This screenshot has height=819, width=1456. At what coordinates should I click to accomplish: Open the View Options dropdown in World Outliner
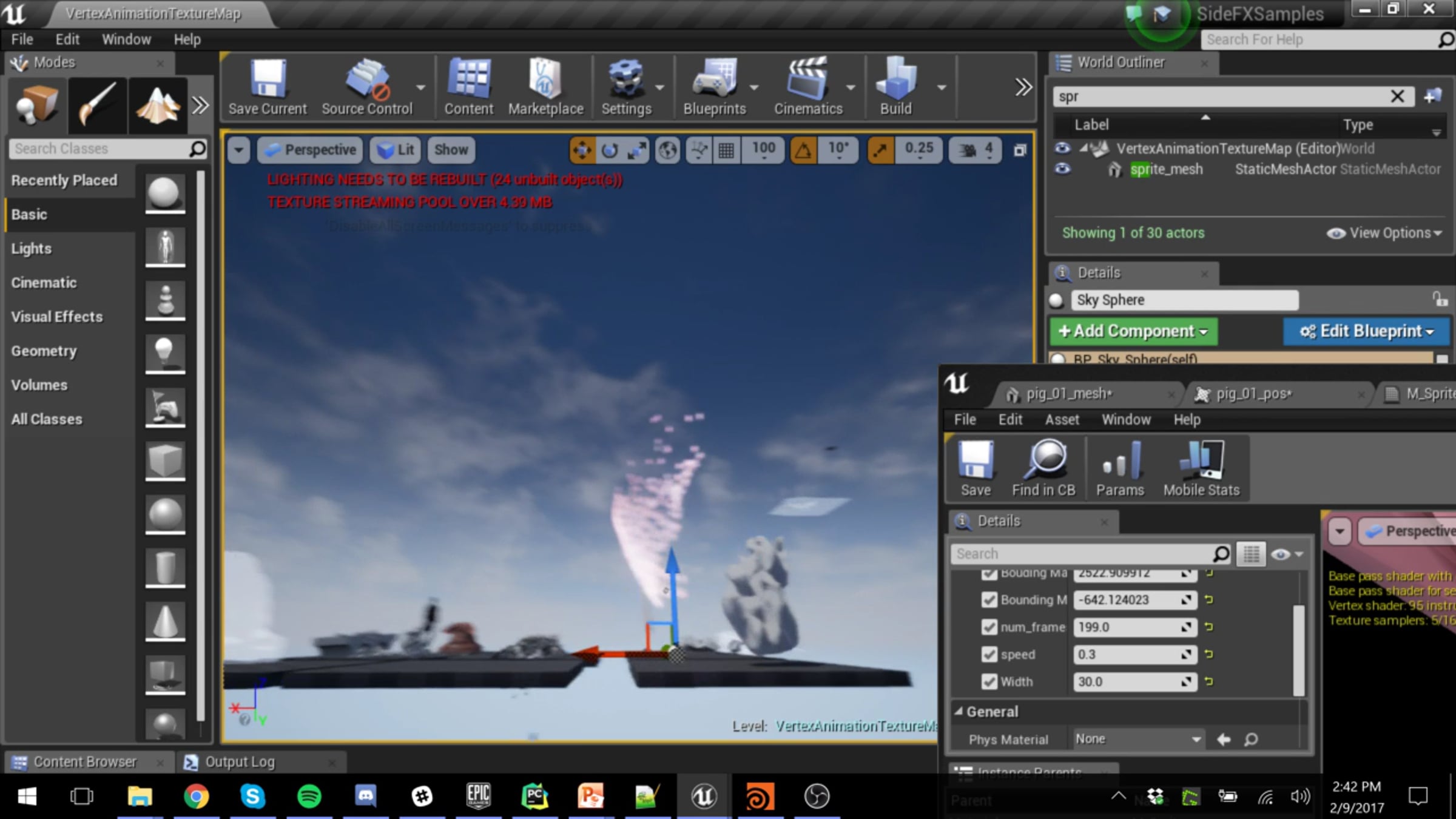1384,233
